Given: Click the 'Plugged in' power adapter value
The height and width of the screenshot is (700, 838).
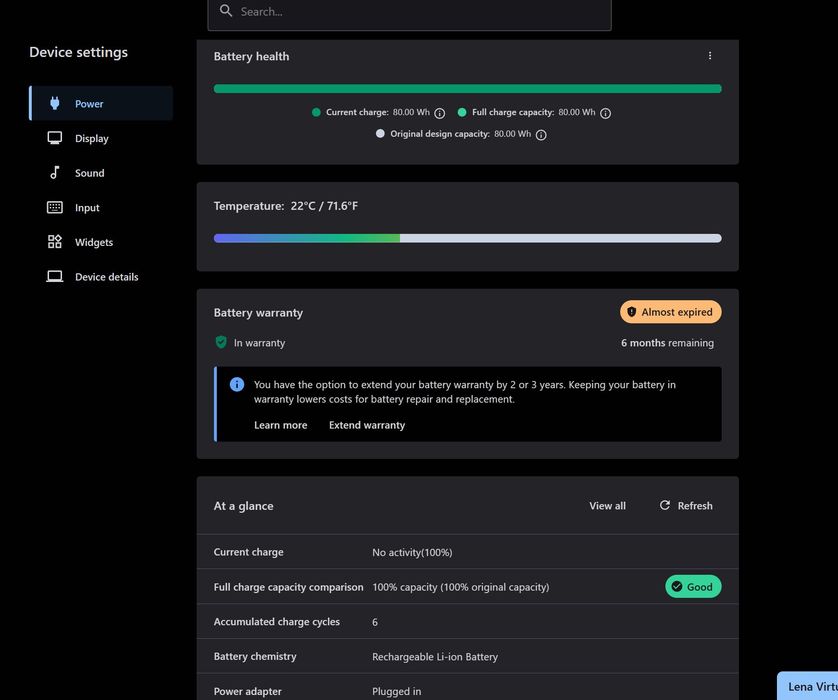Looking at the screenshot, I should (x=397, y=691).
